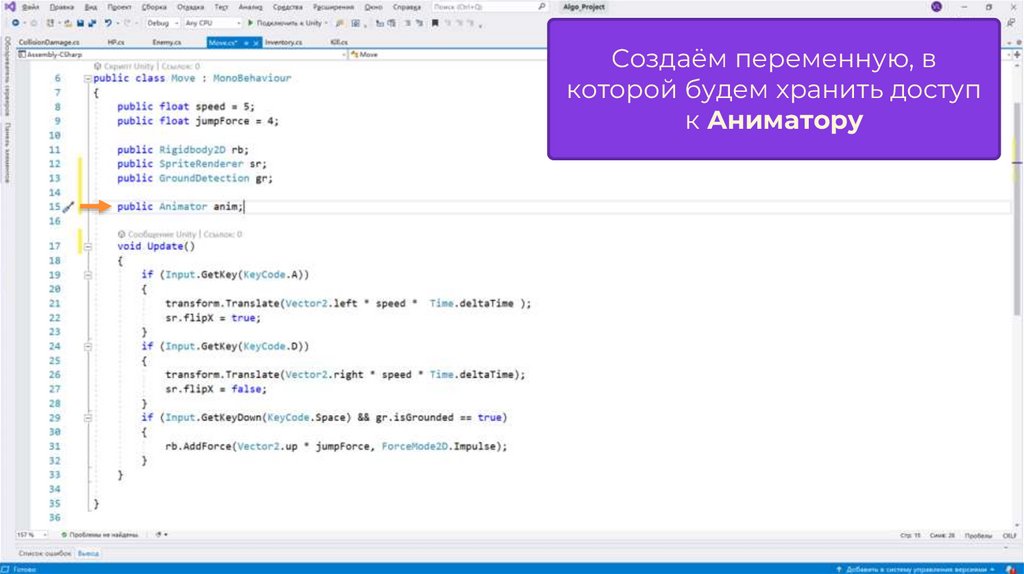Viewport: 1024px width, 574px height.
Task: Click the notifications icon in status bar
Action: pyautogui.click(x=1010, y=569)
